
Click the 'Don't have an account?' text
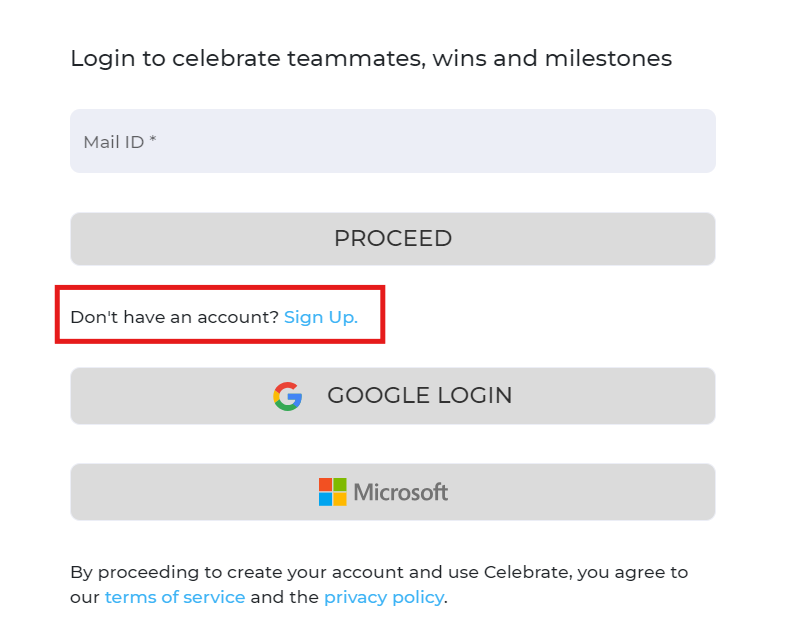[x=175, y=317]
